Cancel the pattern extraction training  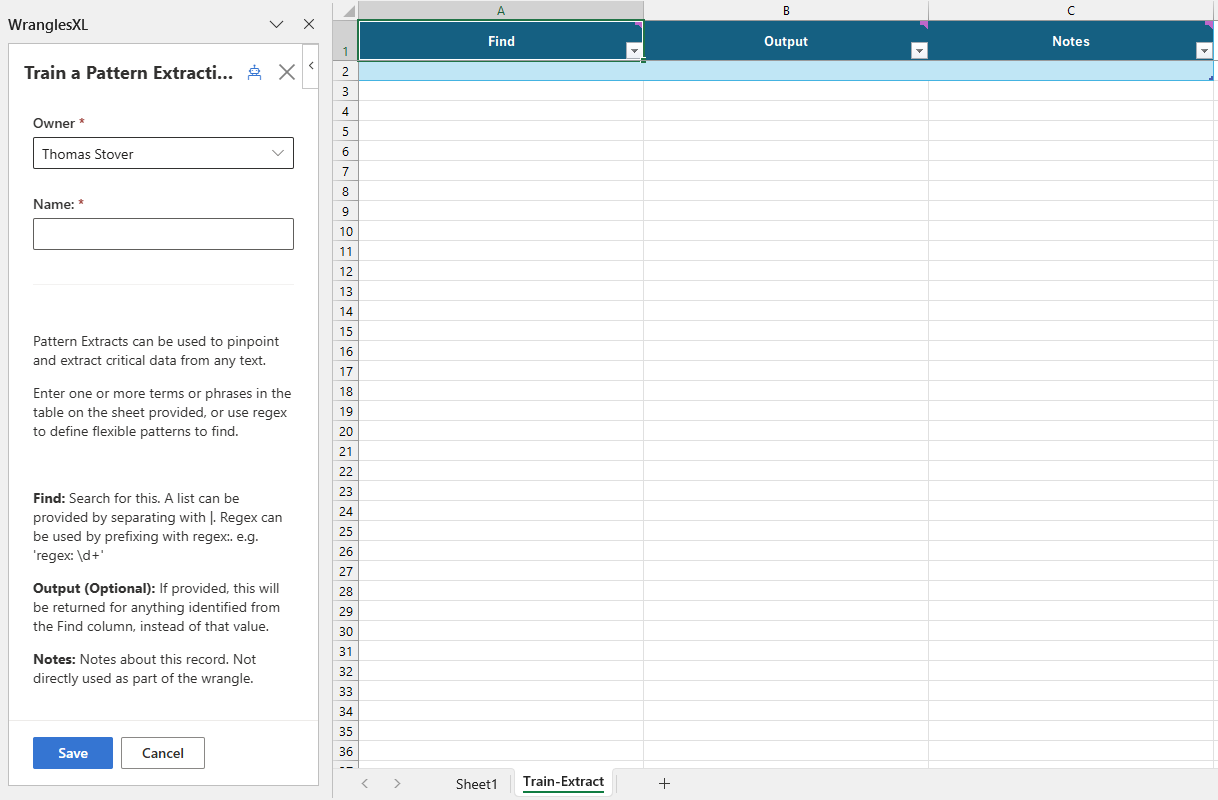[x=163, y=753]
